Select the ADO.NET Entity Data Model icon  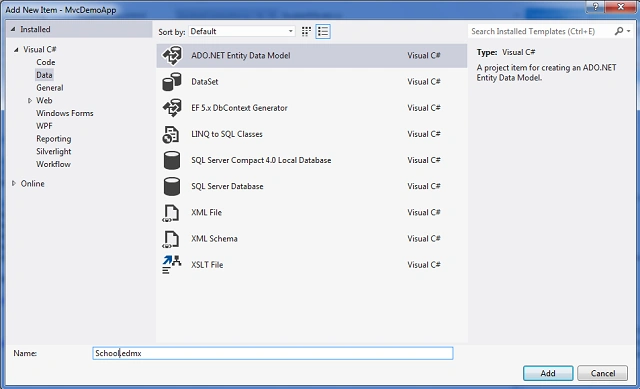pos(172,56)
